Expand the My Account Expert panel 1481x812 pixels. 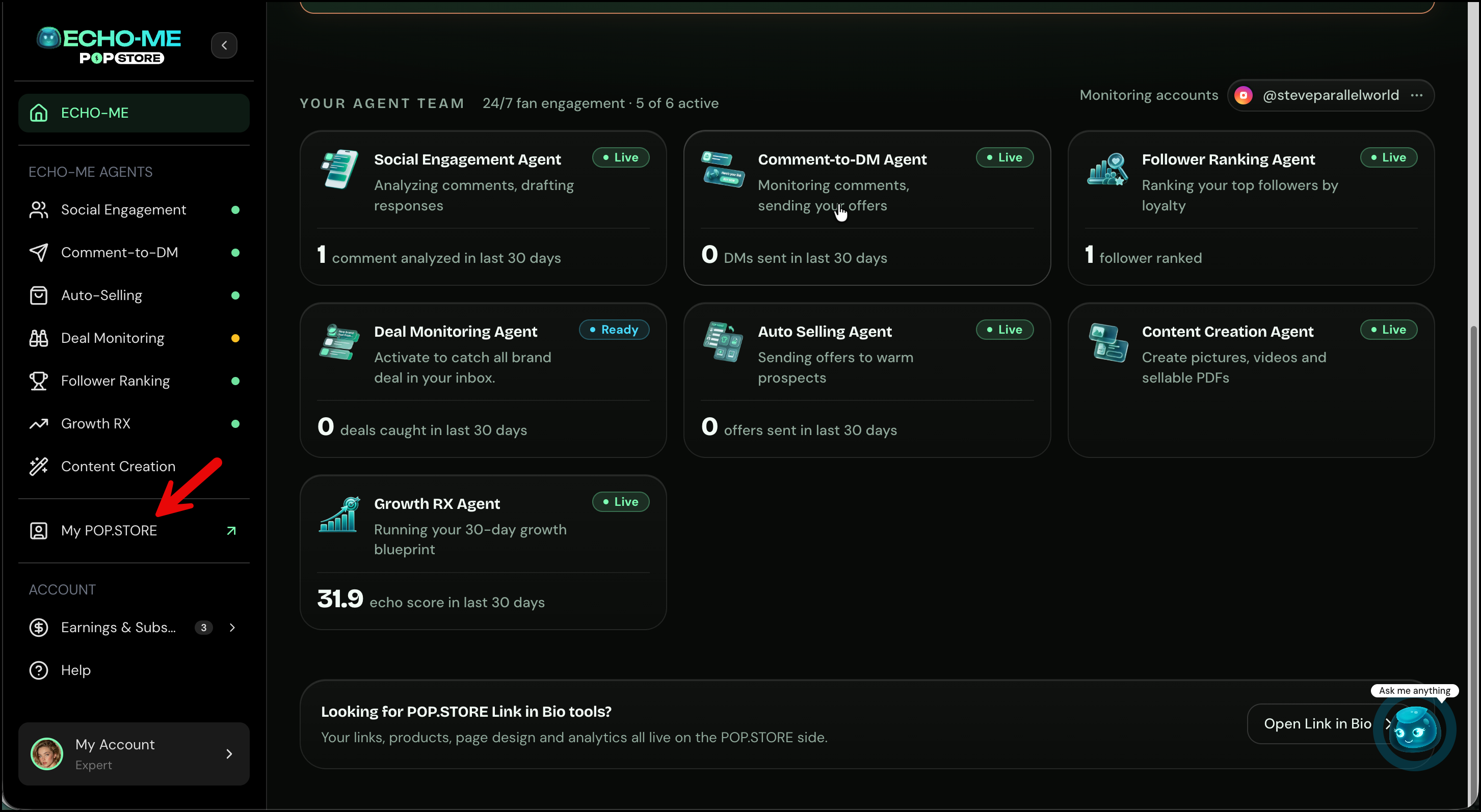click(134, 754)
